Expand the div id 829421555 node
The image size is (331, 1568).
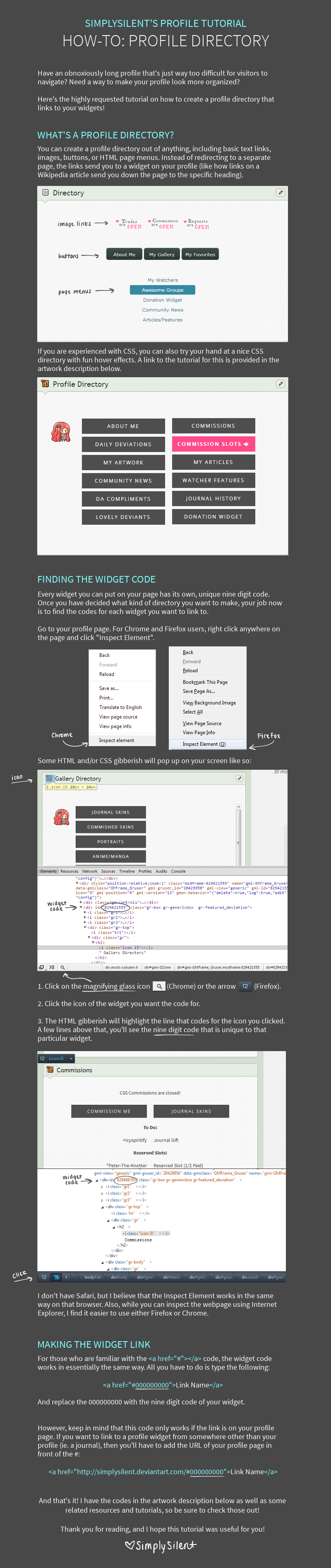click(82, 907)
